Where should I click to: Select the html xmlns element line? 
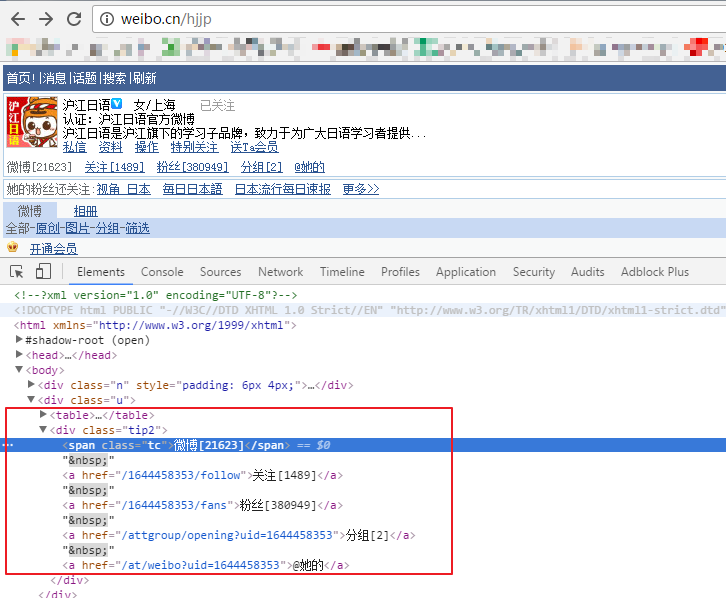coord(155,325)
